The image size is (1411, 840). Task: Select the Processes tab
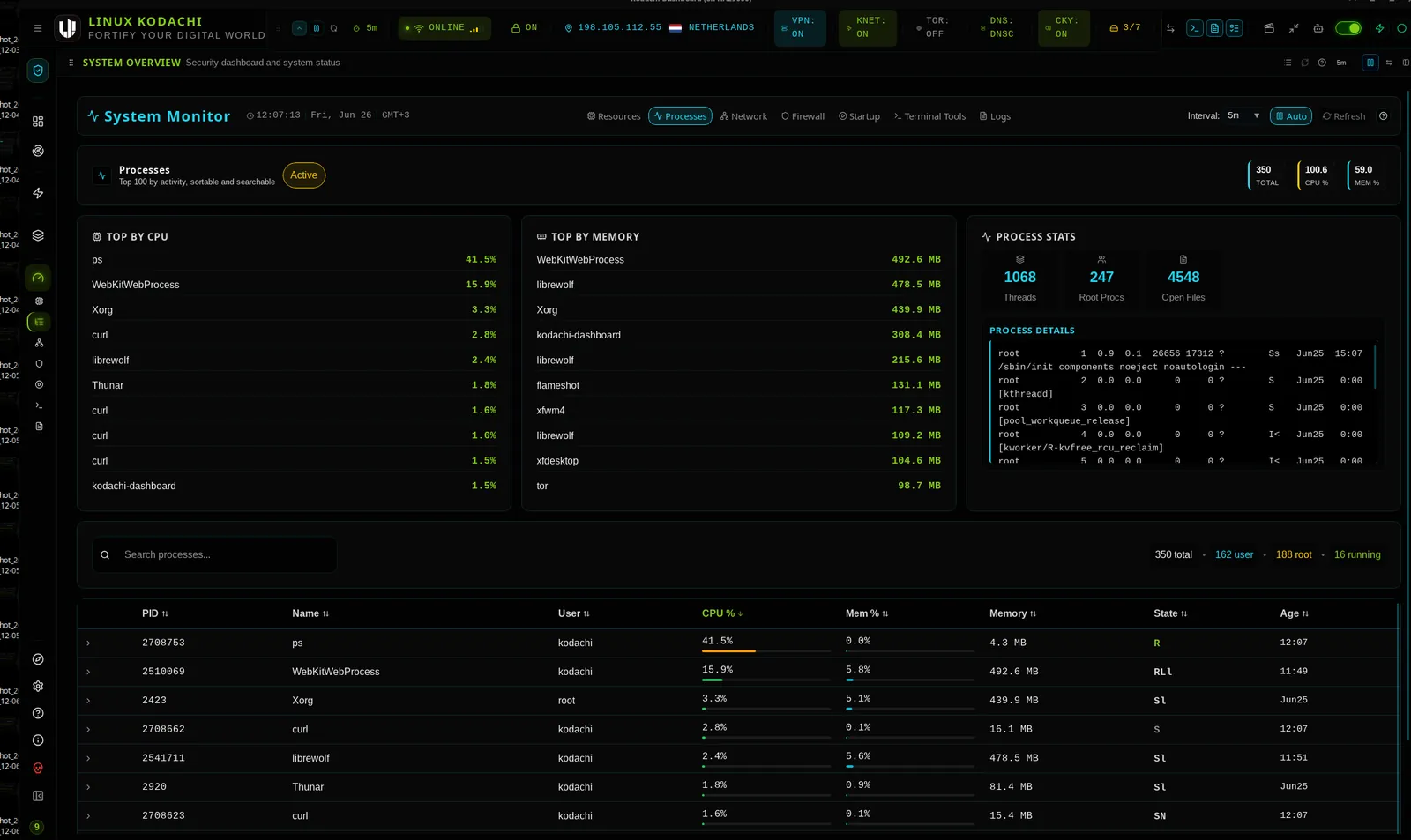tap(680, 116)
